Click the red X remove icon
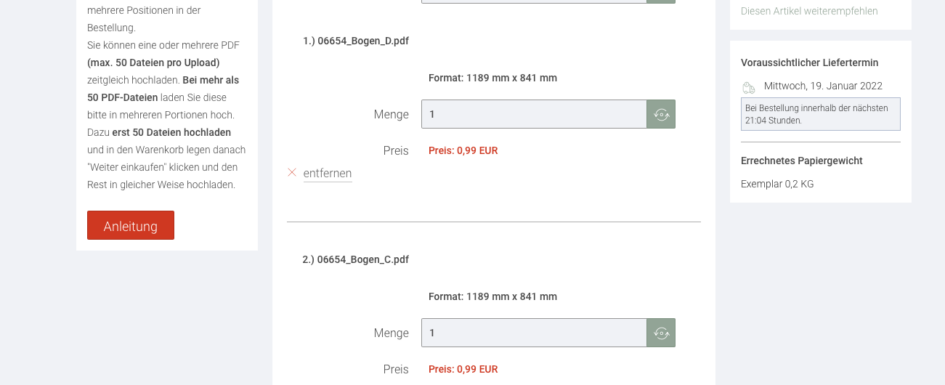This screenshot has width=945, height=385. pyautogui.click(x=292, y=173)
